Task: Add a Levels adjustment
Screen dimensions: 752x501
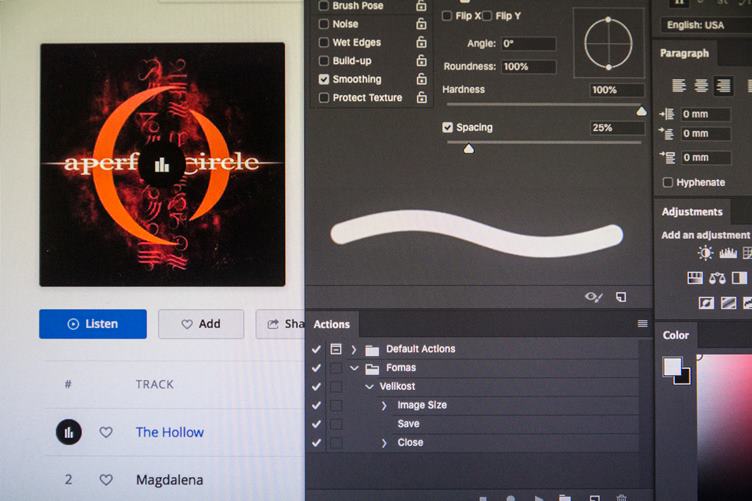Action: [x=728, y=253]
